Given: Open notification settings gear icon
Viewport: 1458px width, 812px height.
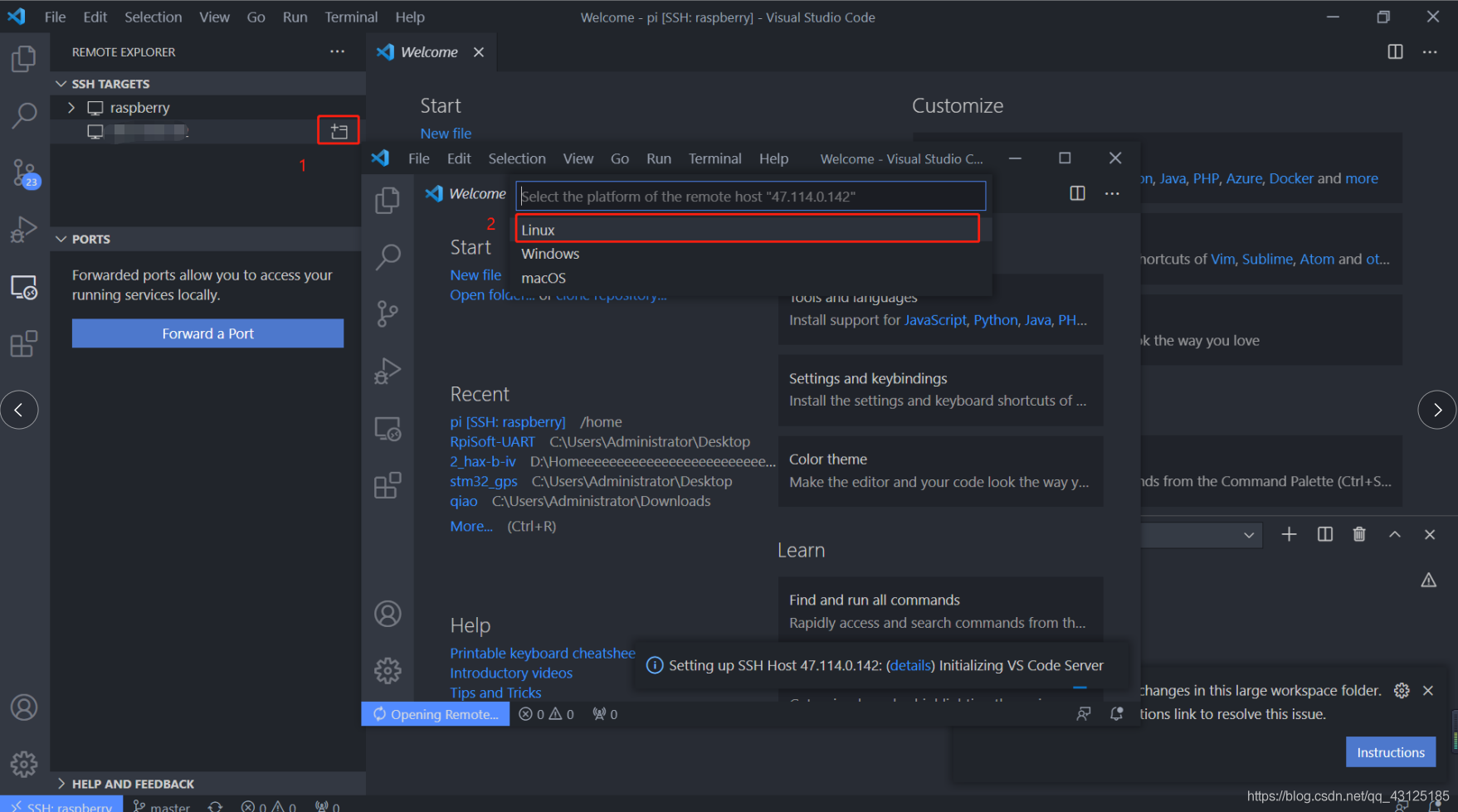Looking at the screenshot, I should tap(1402, 690).
